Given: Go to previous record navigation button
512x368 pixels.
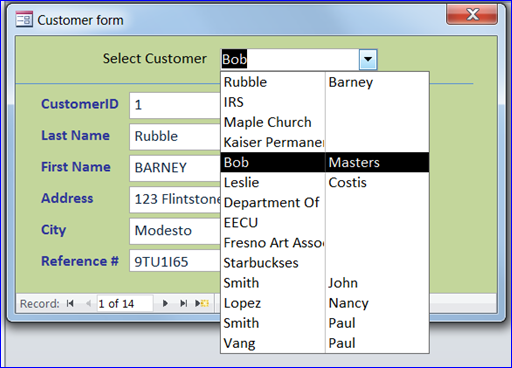Looking at the screenshot, I should (x=88, y=303).
